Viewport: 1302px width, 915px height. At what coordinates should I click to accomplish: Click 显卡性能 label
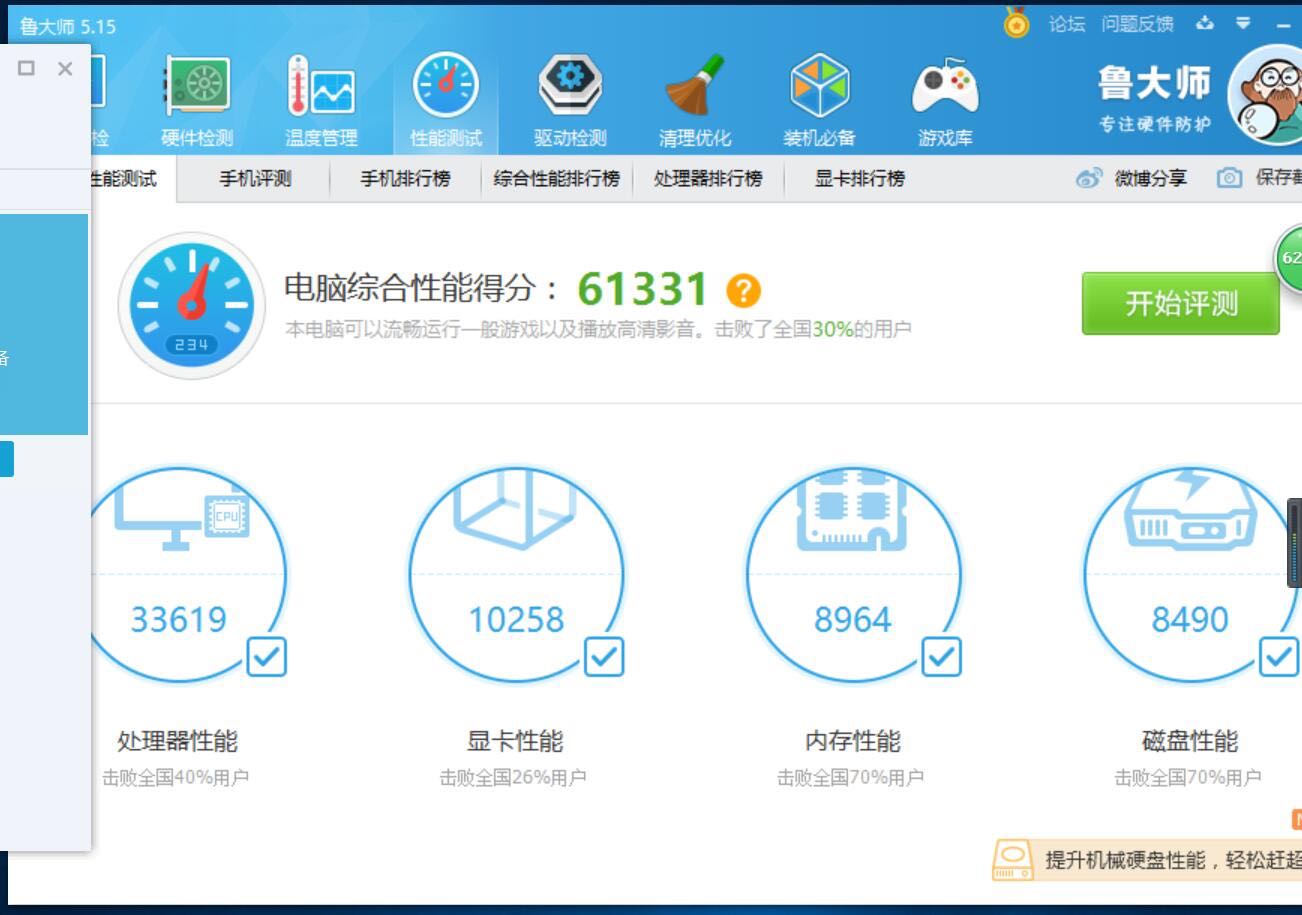515,742
